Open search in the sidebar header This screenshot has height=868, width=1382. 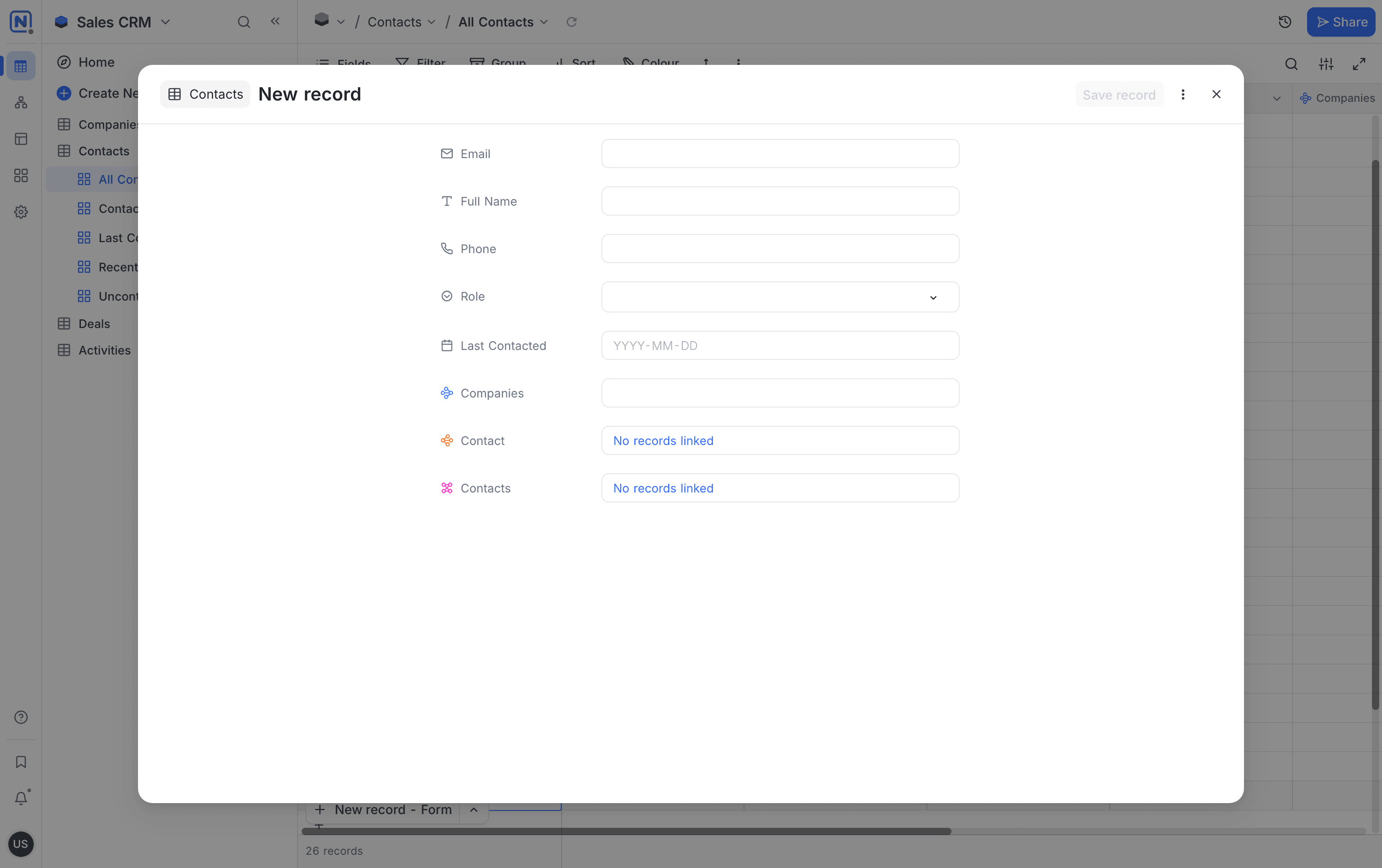click(x=244, y=22)
